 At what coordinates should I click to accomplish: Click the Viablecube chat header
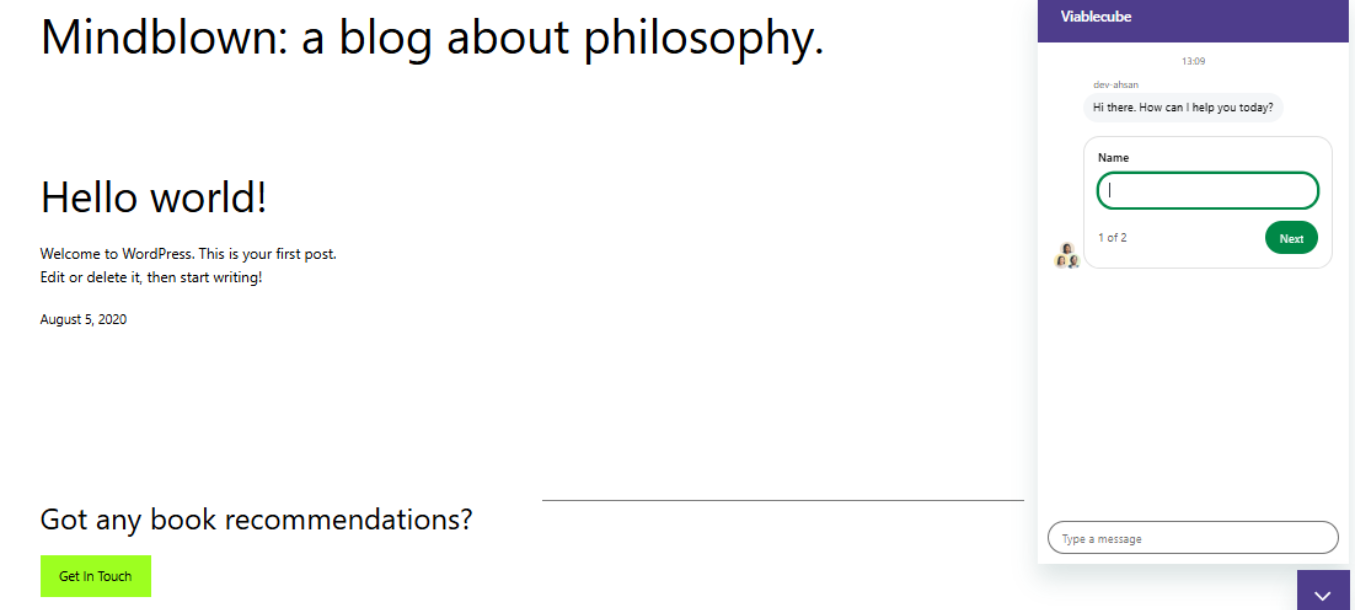click(1096, 17)
